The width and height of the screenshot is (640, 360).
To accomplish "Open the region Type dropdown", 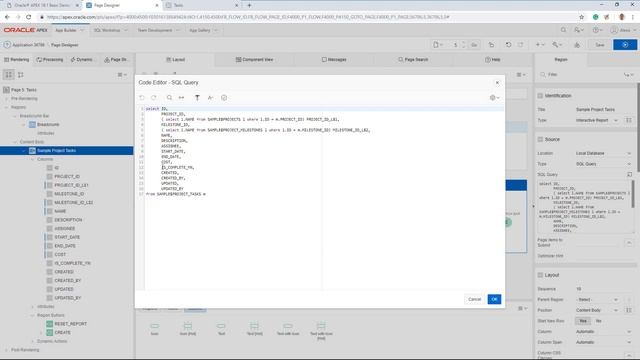I will (598, 120).
